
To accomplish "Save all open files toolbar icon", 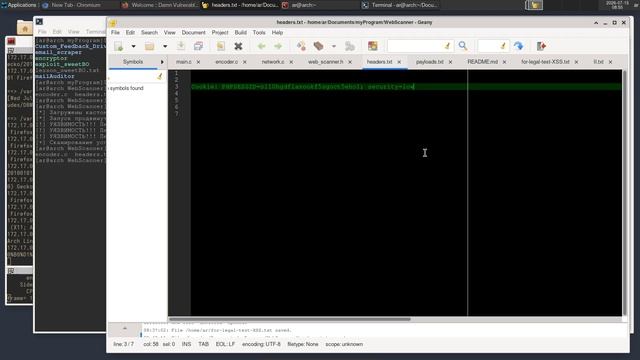I will coord(198,46).
